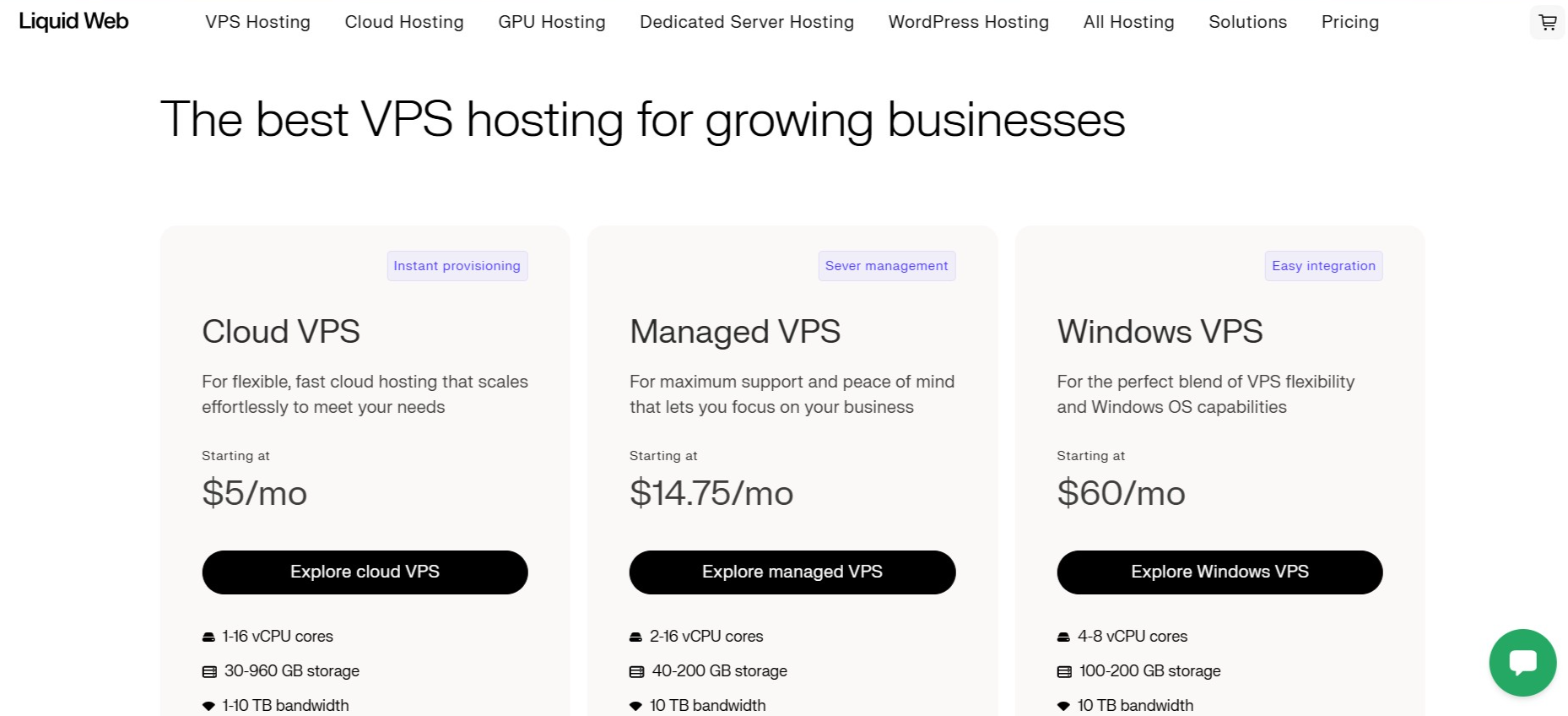Click Cloud VPS description about flexible hosting
Viewport: 1568px width, 716px height.
click(365, 394)
